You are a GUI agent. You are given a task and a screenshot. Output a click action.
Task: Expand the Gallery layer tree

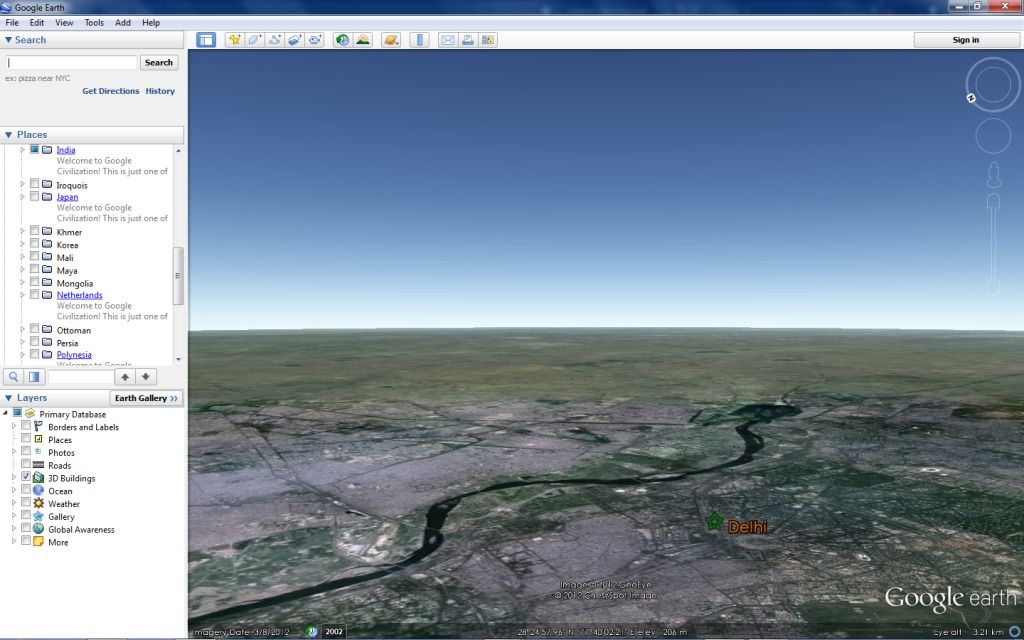coord(14,516)
